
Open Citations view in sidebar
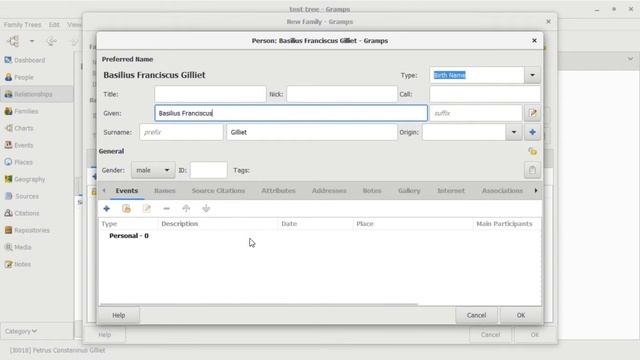click(22, 213)
